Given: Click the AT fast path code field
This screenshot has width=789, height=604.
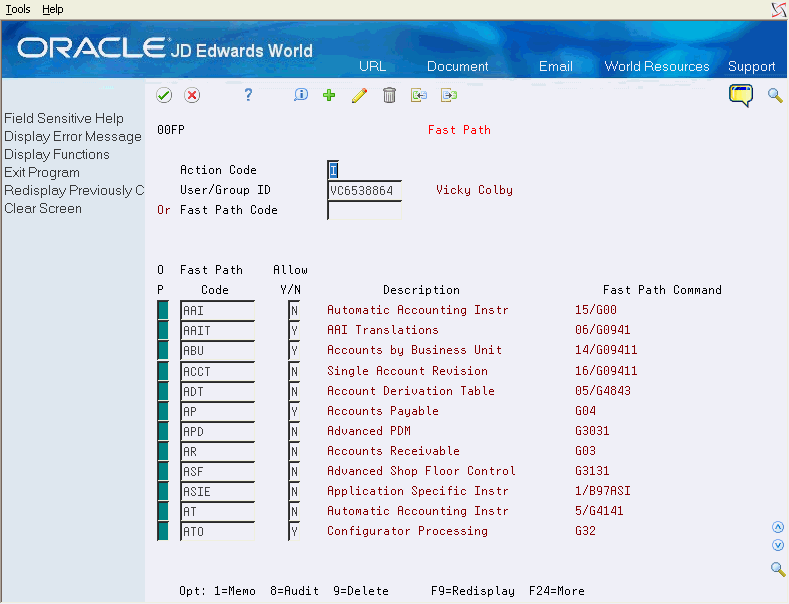Looking at the screenshot, I should [217, 511].
